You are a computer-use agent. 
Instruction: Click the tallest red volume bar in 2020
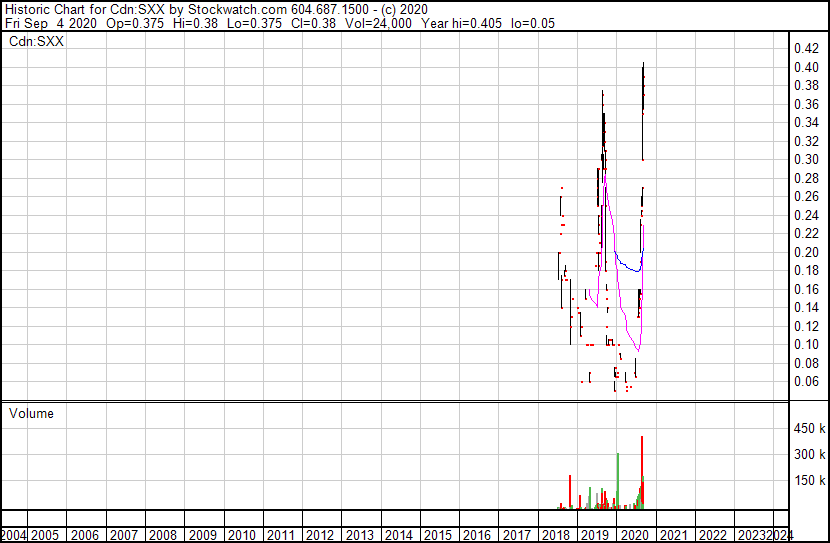(x=642, y=473)
